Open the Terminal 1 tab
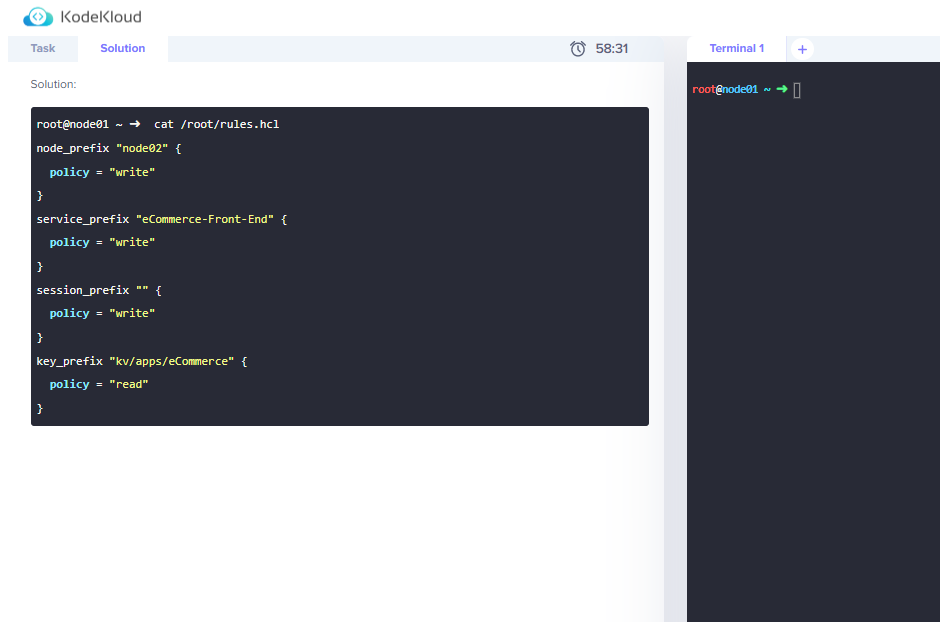This screenshot has width=940, height=622. coord(736,48)
